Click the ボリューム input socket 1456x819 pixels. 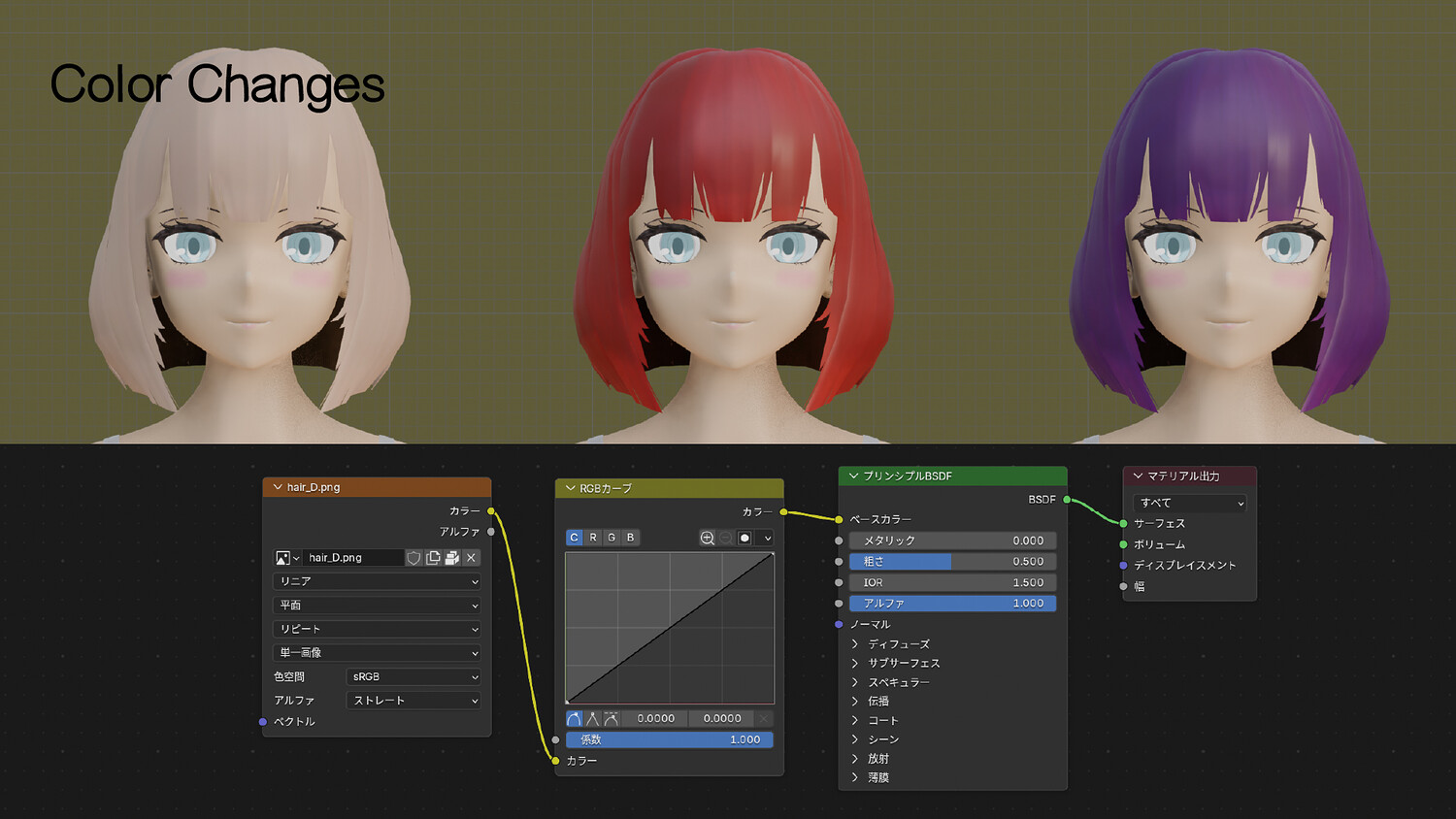click(x=1123, y=544)
